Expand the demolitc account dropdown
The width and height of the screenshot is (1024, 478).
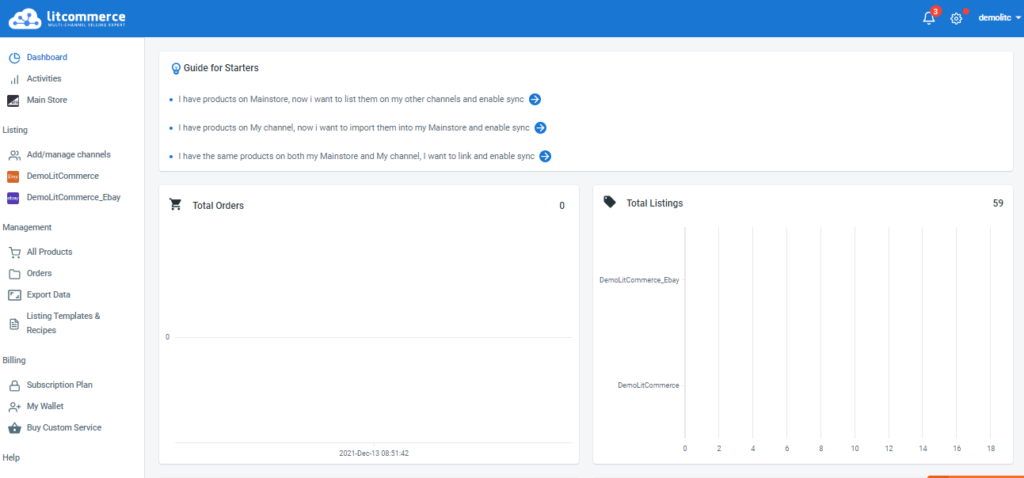coord(999,18)
